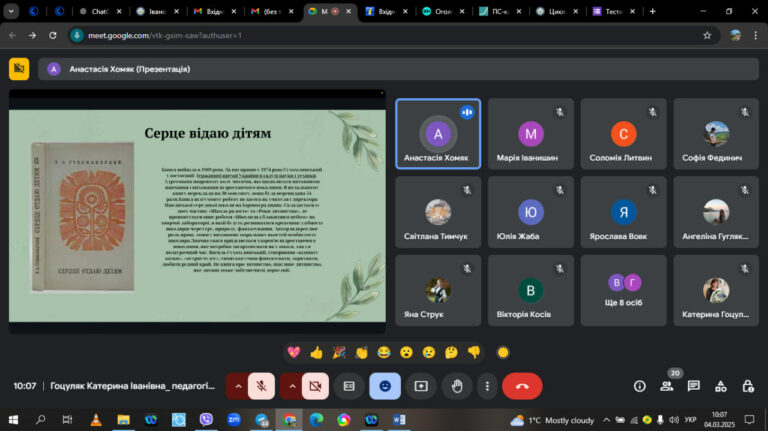
Task: Expand audio settings arrow beside microphone
Action: click(x=238, y=386)
